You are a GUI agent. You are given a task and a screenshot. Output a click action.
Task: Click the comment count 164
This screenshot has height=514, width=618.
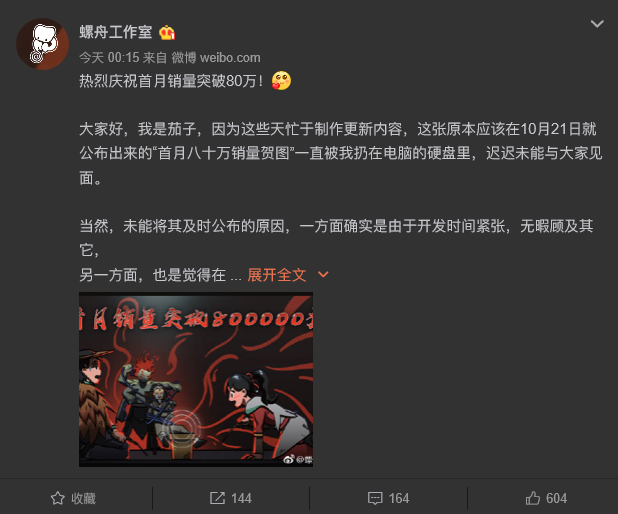[399, 498]
